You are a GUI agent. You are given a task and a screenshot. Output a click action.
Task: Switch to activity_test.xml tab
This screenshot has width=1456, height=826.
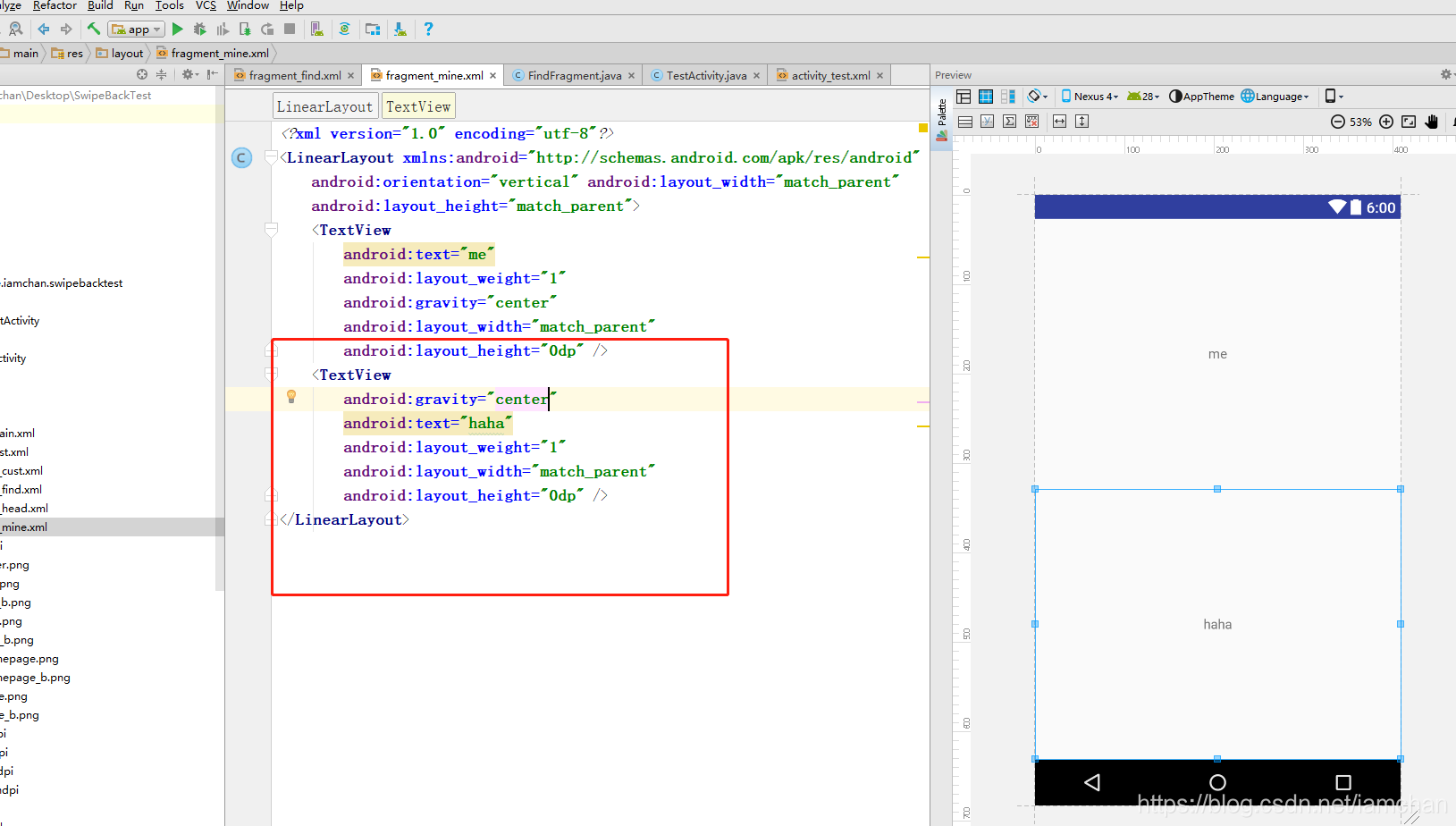pyautogui.click(x=829, y=75)
